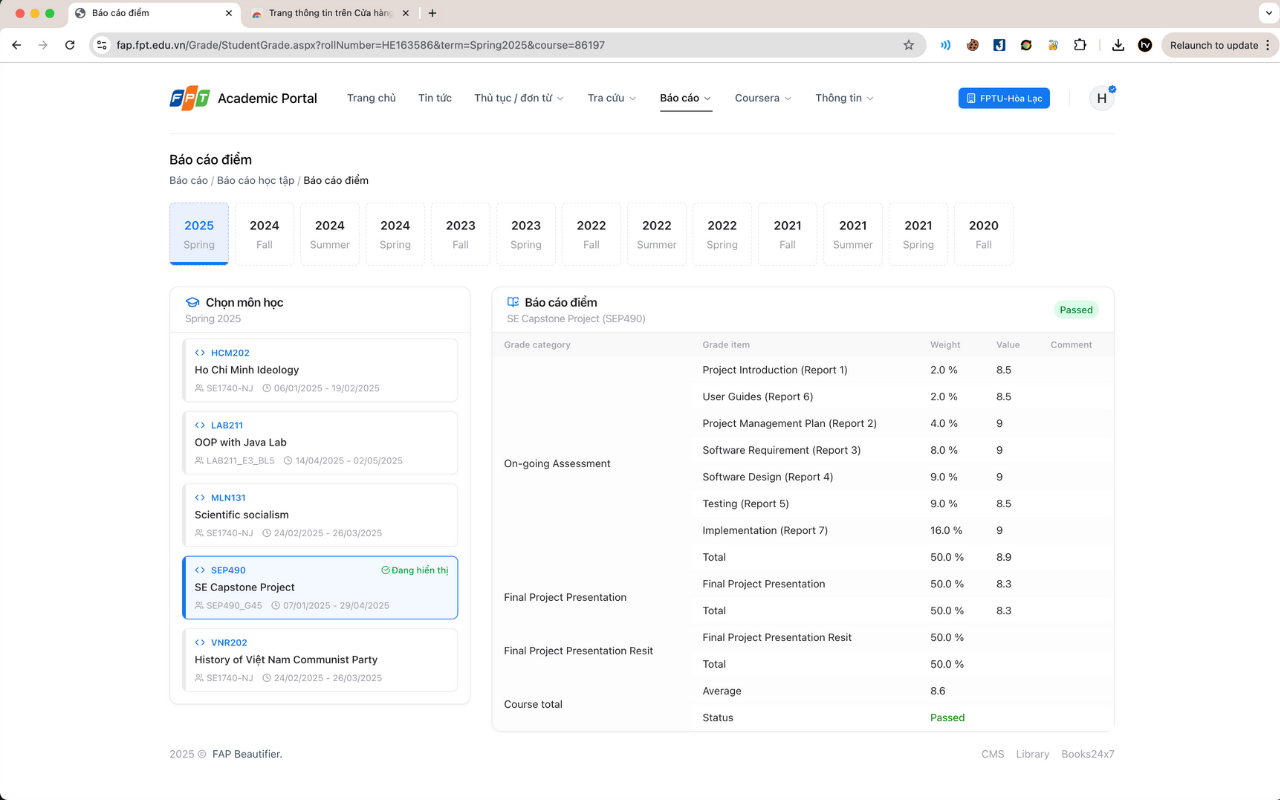The width and height of the screenshot is (1280, 800).
Task: Click the site info icon in address bar
Action: tap(101, 45)
